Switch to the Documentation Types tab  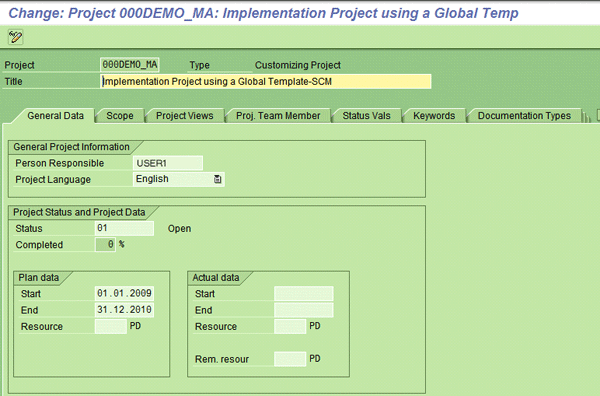pyautogui.click(x=524, y=116)
